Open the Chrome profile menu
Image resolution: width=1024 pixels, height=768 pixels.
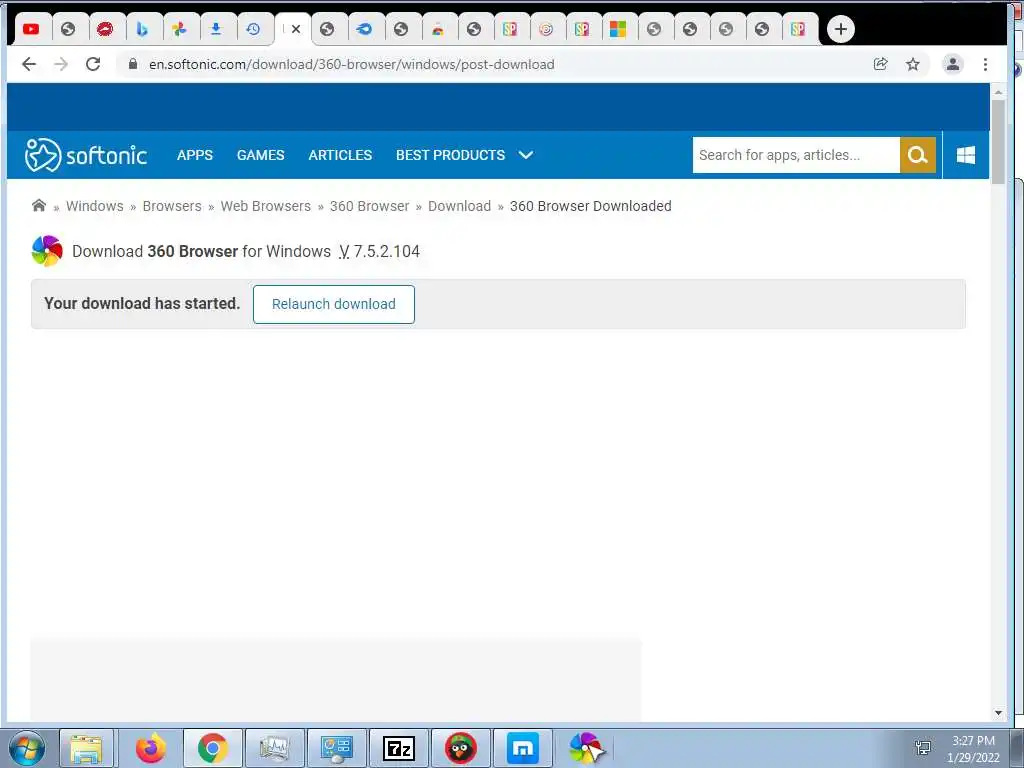pyautogui.click(x=953, y=64)
